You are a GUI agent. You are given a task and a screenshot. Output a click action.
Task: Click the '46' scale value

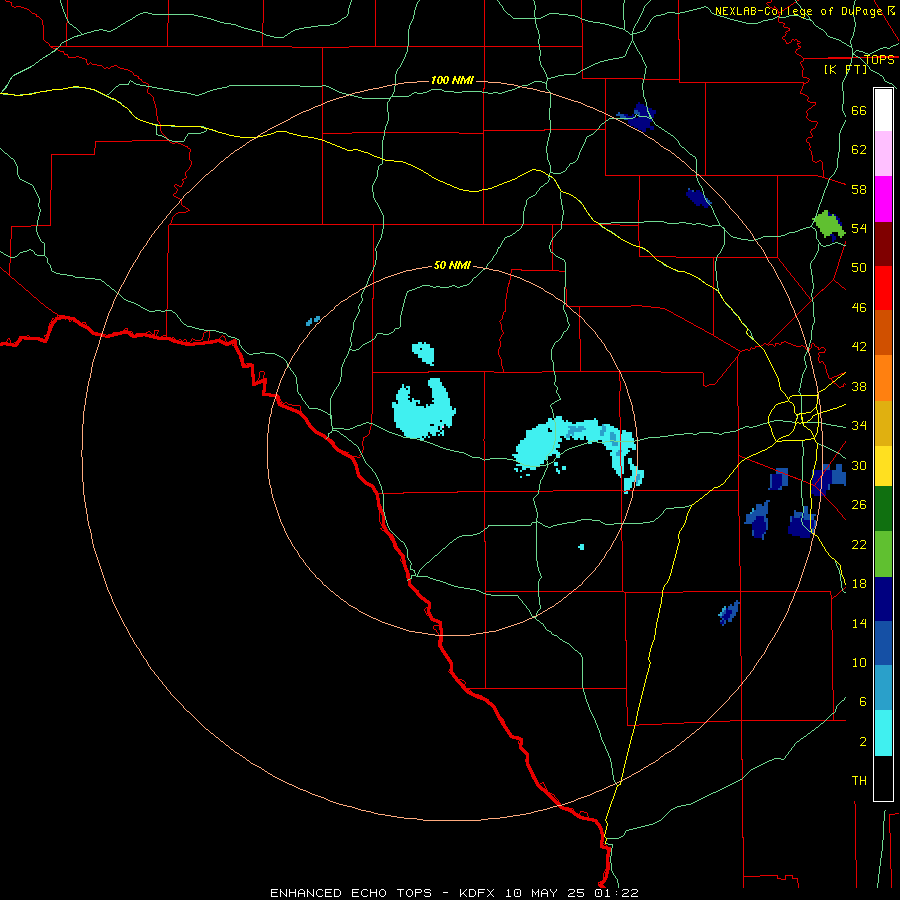pos(859,308)
